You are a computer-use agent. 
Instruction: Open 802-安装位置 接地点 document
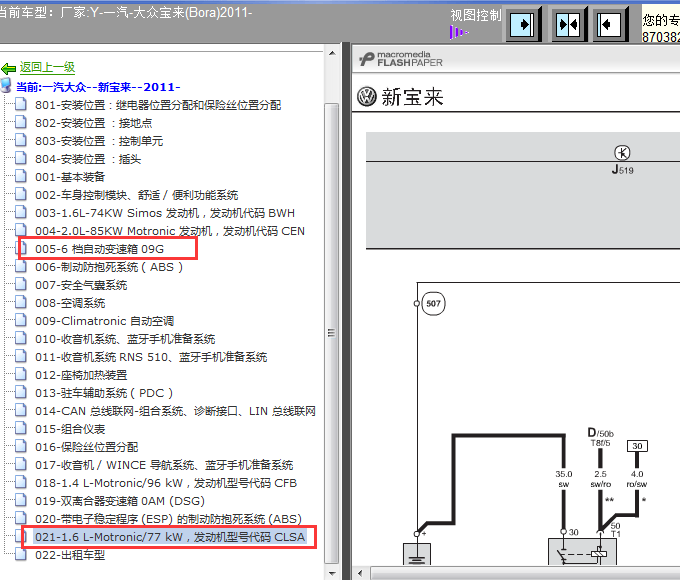(x=94, y=123)
